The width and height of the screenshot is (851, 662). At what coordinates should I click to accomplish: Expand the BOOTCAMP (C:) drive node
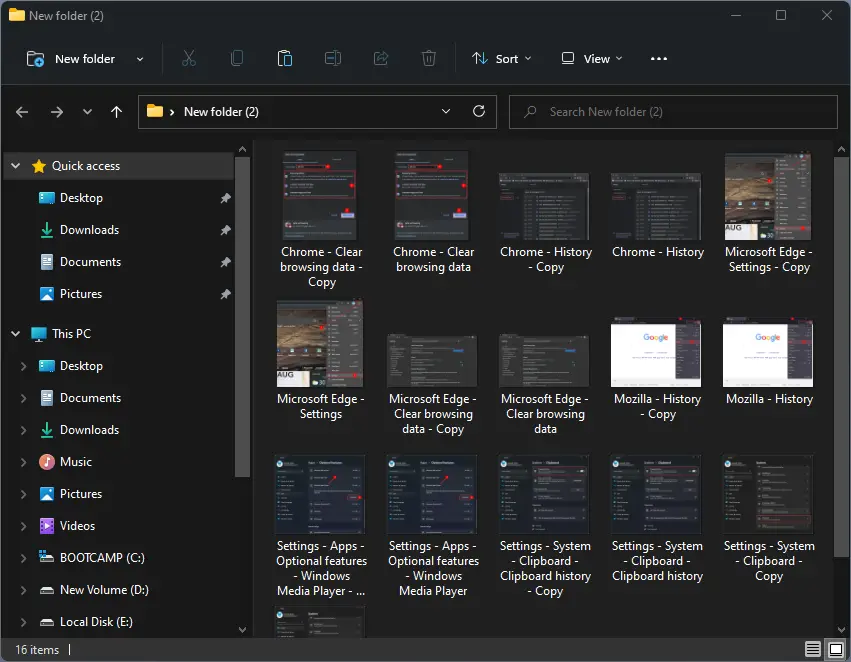(23, 558)
